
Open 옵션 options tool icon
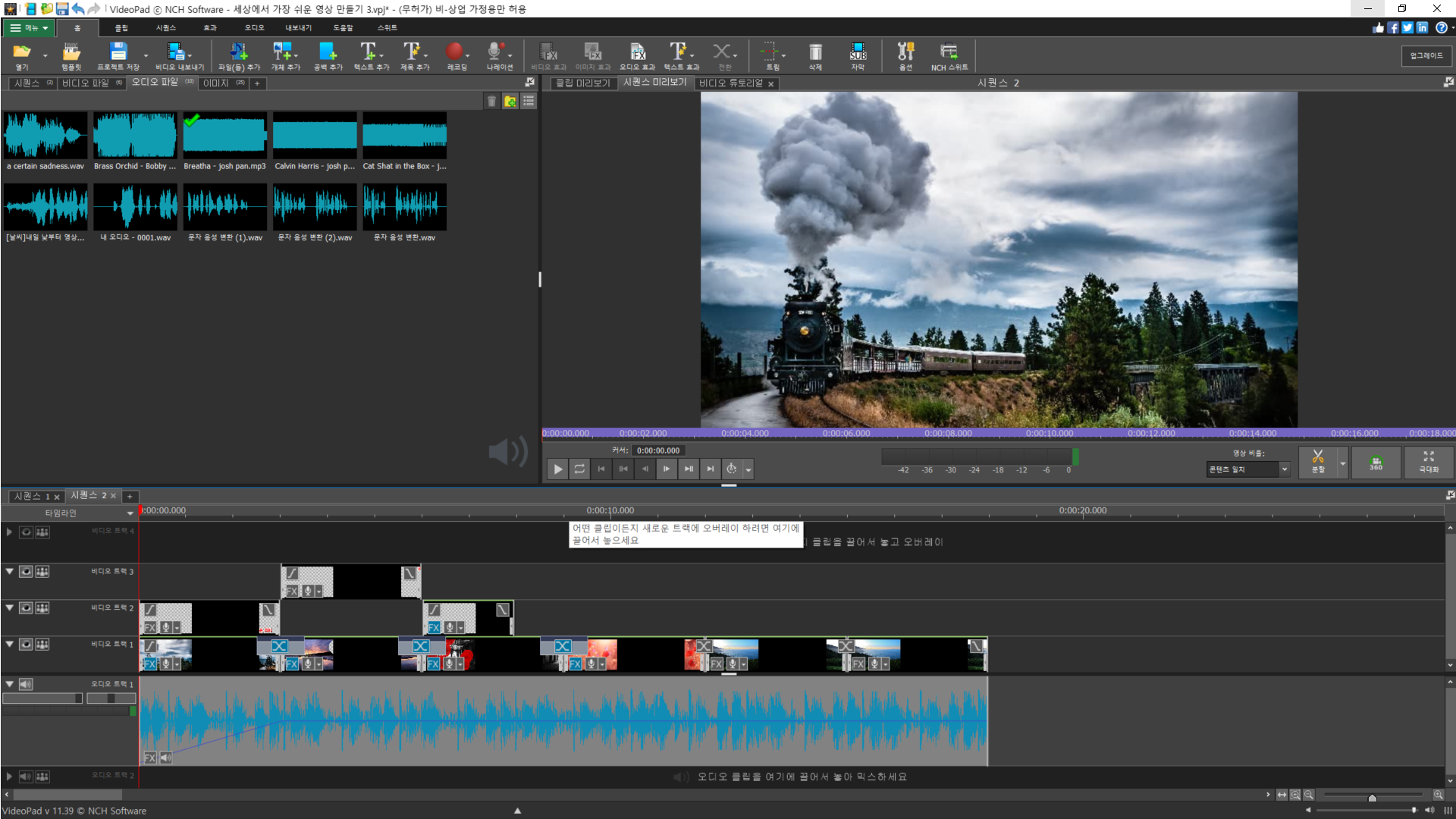coord(905,52)
